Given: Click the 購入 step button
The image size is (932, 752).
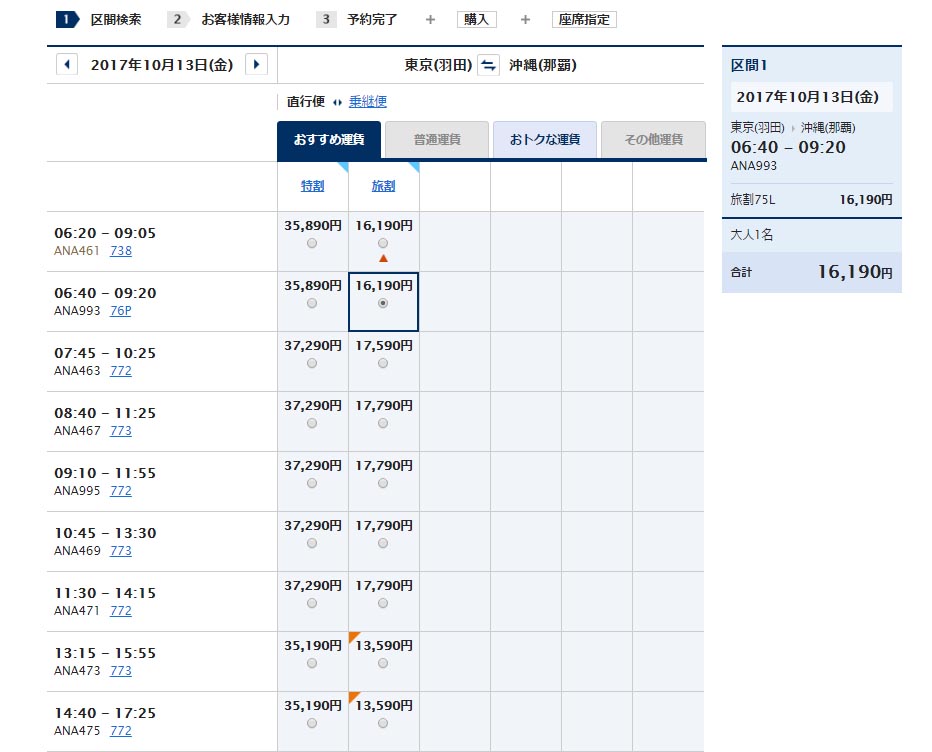Looking at the screenshot, I should [476, 20].
